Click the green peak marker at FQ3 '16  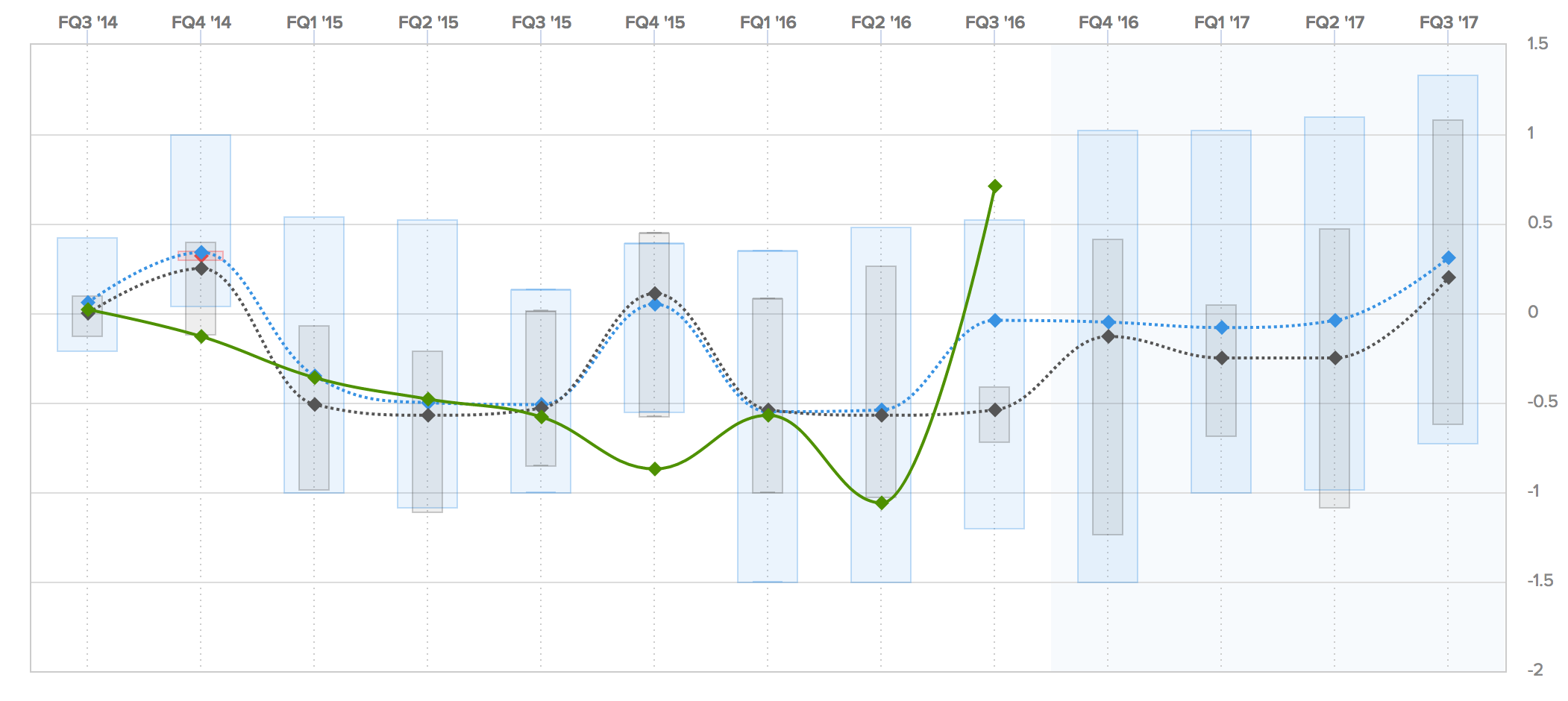pyautogui.click(x=994, y=186)
